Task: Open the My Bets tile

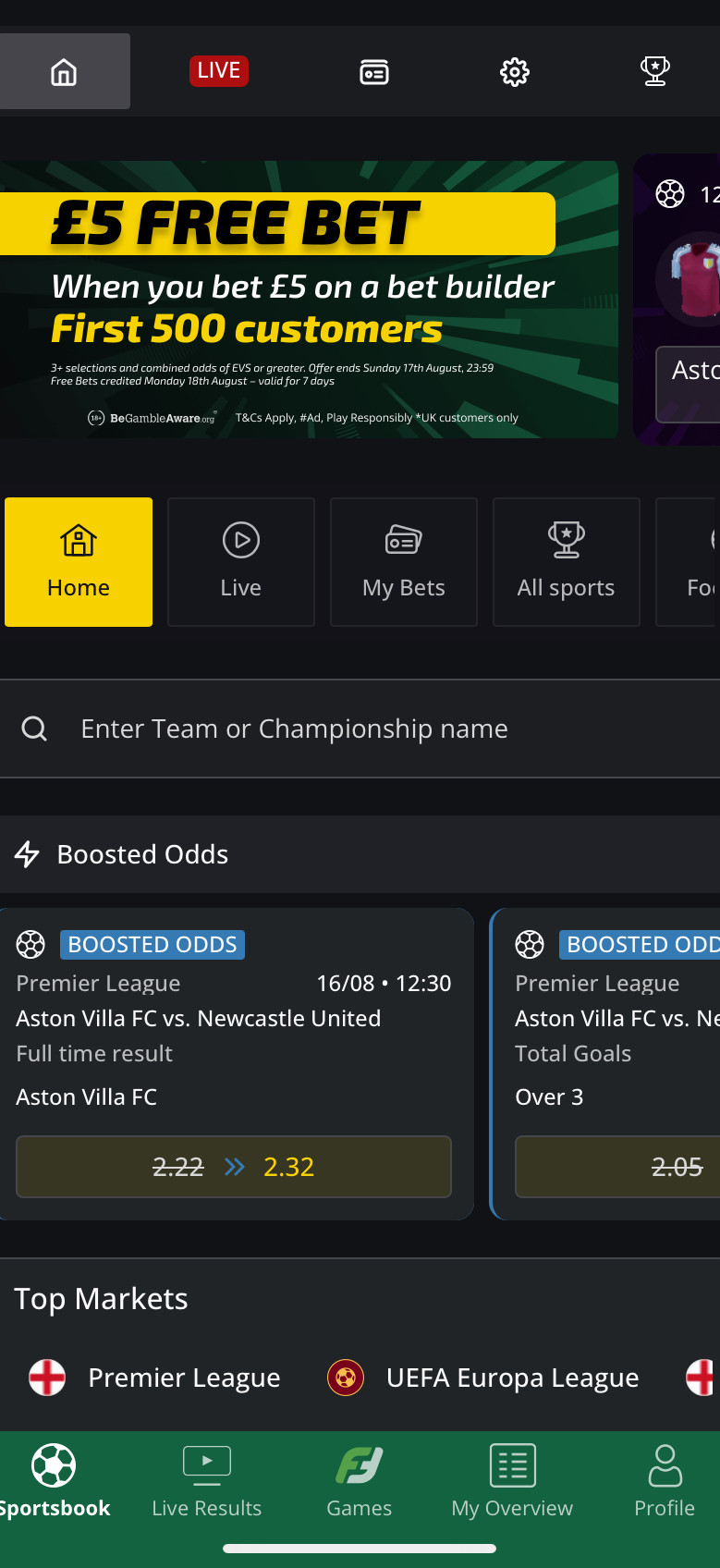Action: point(404,562)
